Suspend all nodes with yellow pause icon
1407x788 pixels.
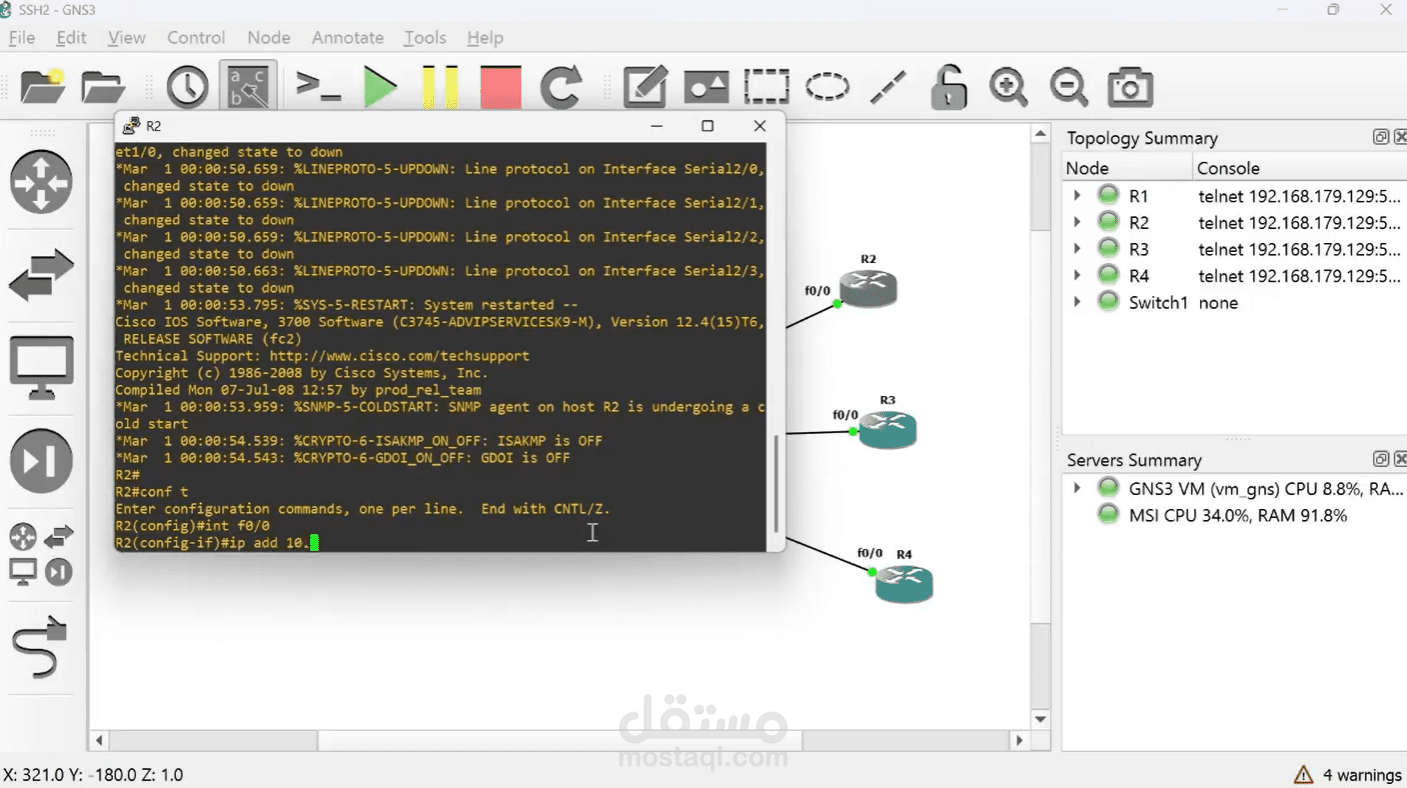point(440,88)
